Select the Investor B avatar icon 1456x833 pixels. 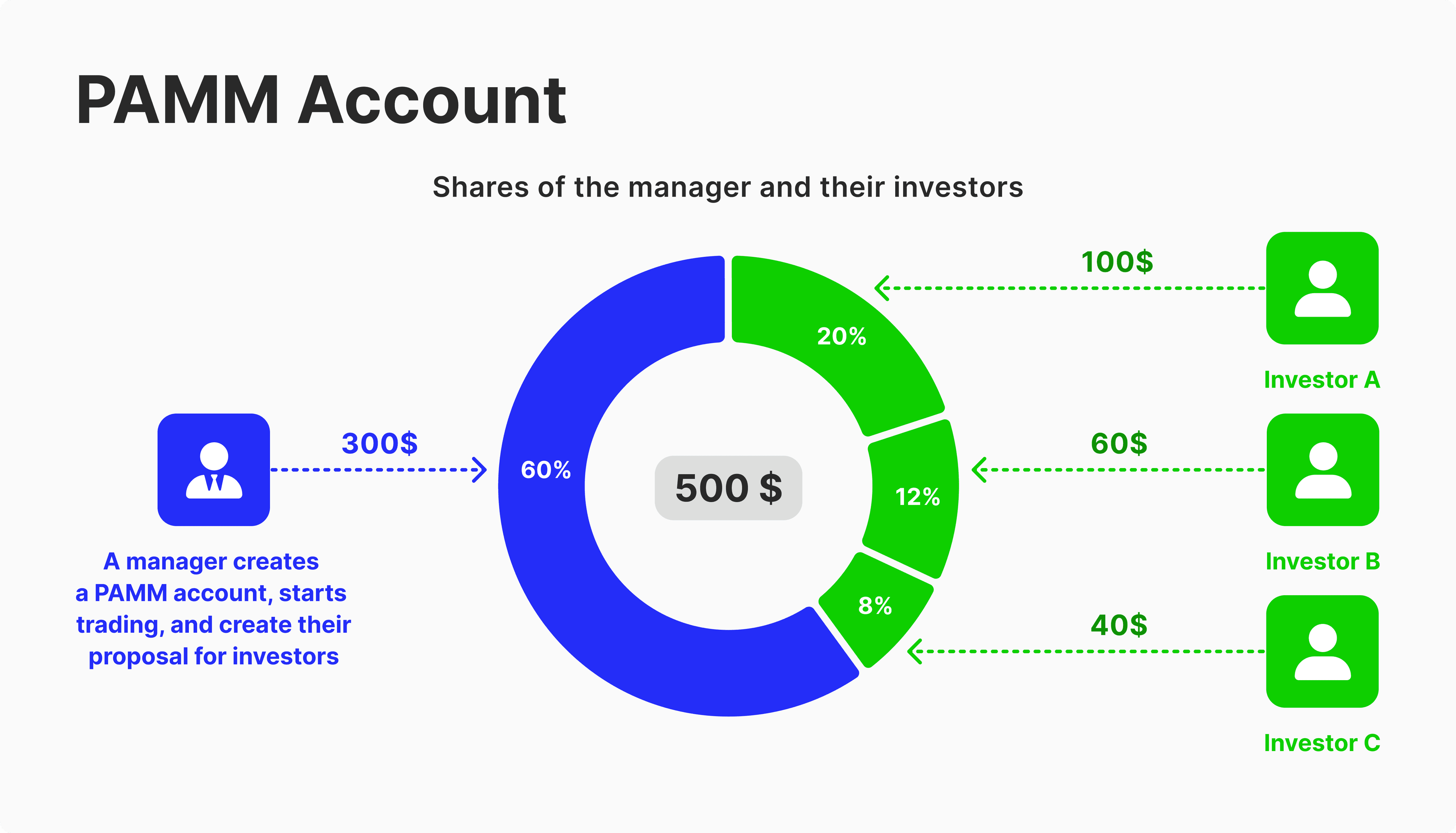point(1322,470)
